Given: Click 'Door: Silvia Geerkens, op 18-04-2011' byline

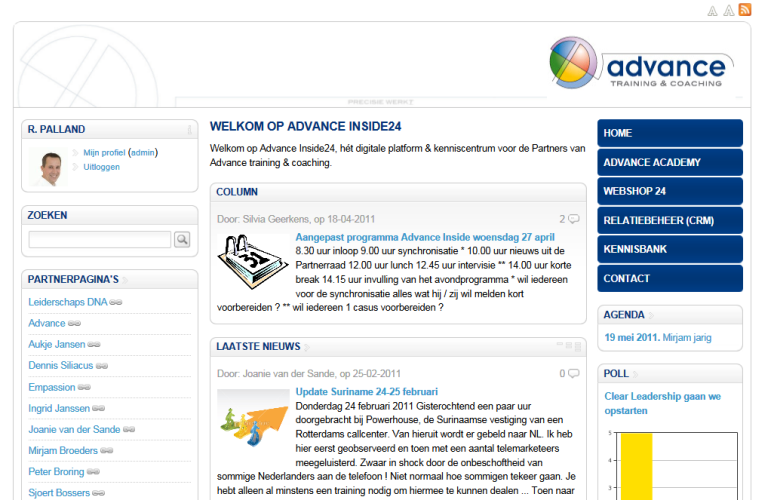Looking at the screenshot, I should point(296,219).
